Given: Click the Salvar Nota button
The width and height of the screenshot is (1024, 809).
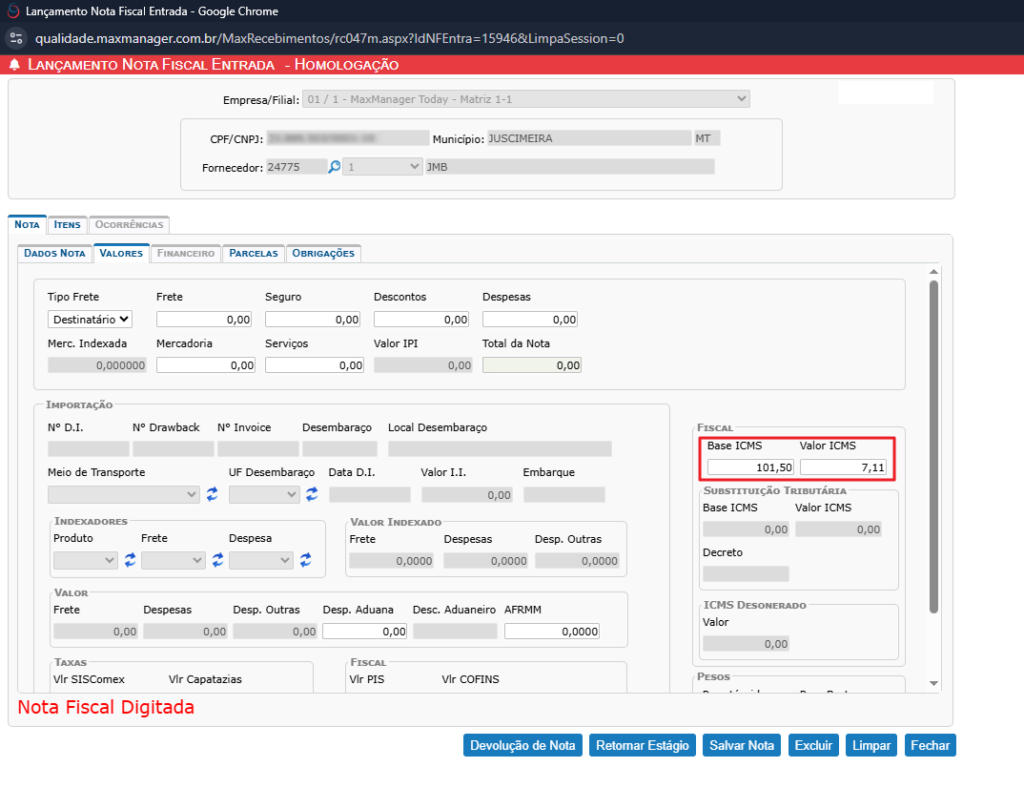Looking at the screenshot, I should tap(741, 745).
